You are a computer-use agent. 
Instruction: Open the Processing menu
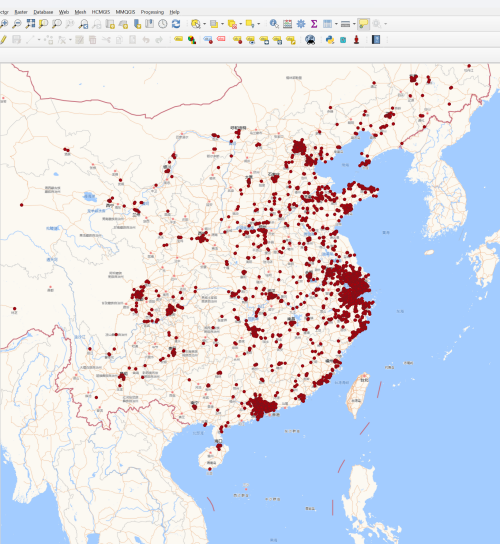pos(152,12)
